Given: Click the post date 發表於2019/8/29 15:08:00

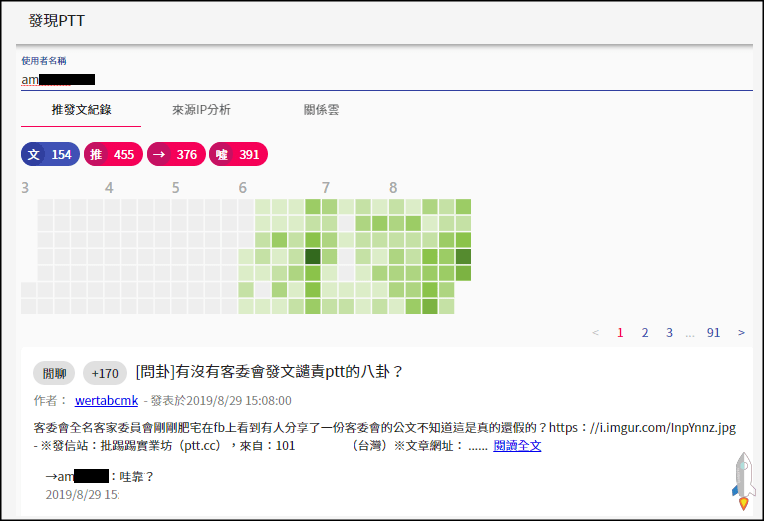Looking at the screenshot, I should [221, 401].
